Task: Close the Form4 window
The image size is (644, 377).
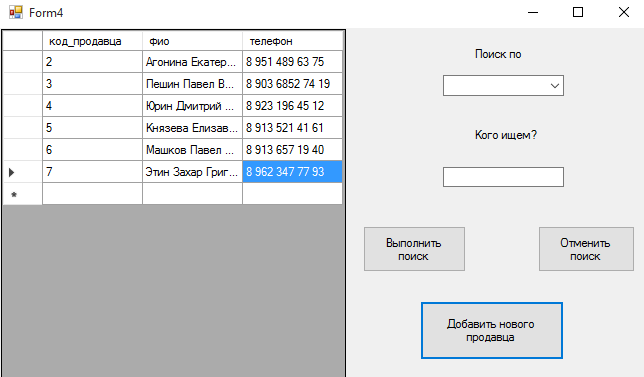Action: (x=623, y=12)
